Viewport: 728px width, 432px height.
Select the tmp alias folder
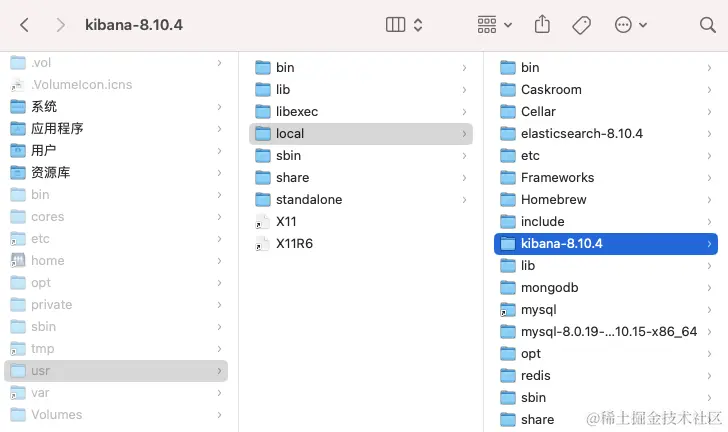pos(116,349)
